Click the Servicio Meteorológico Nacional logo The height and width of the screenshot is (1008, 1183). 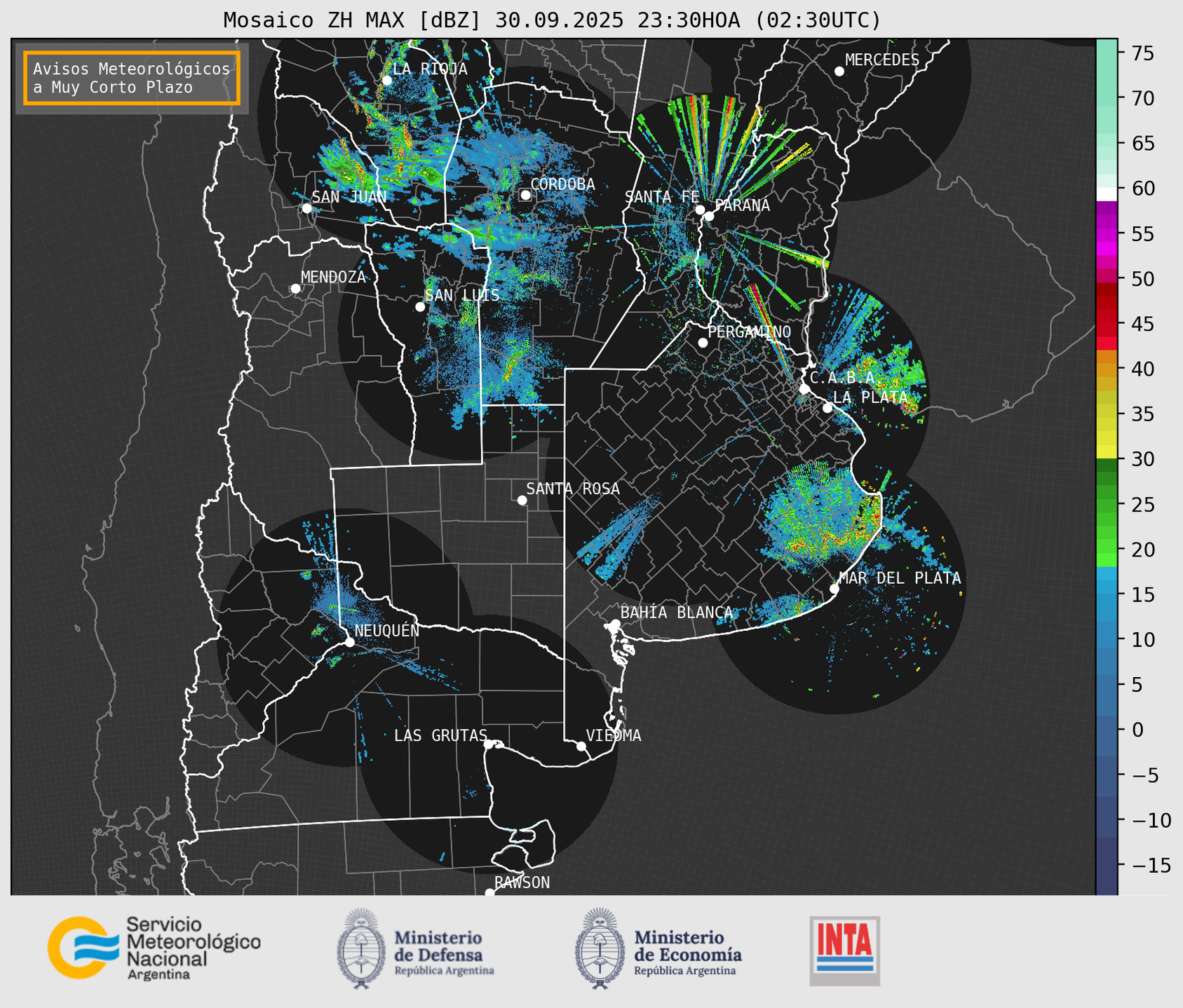(x=154, y=948)
